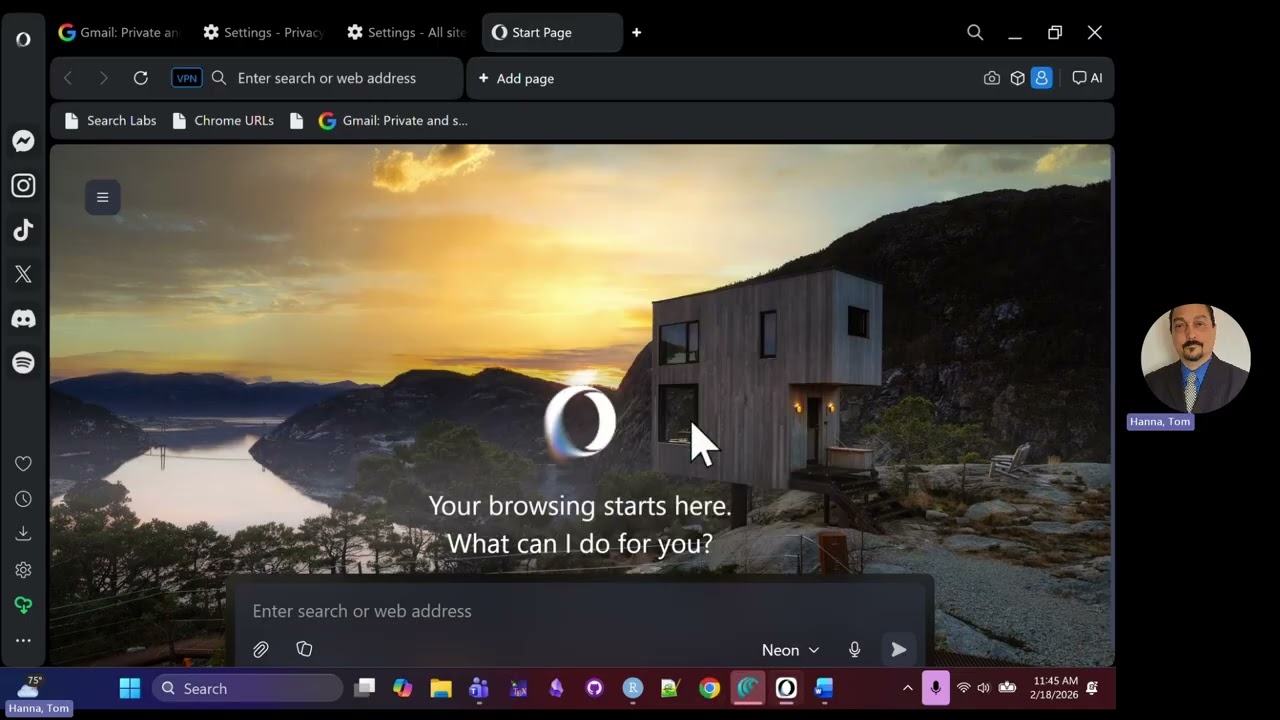Image resolution: width=1280 pixels, height=720 pixels.
Task: Take a snapshot with the camera icon
Action: (992, 78)
